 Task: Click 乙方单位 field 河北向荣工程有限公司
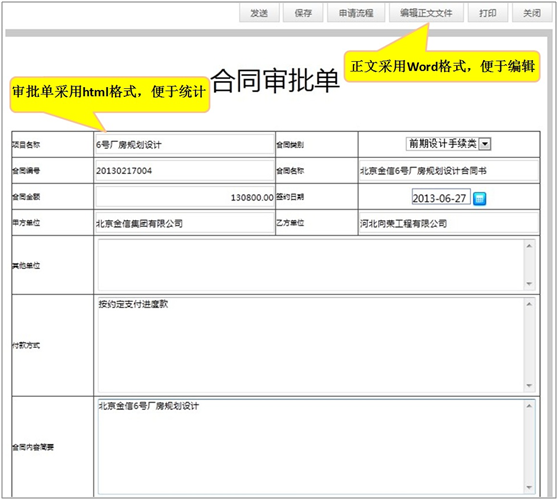448,223
